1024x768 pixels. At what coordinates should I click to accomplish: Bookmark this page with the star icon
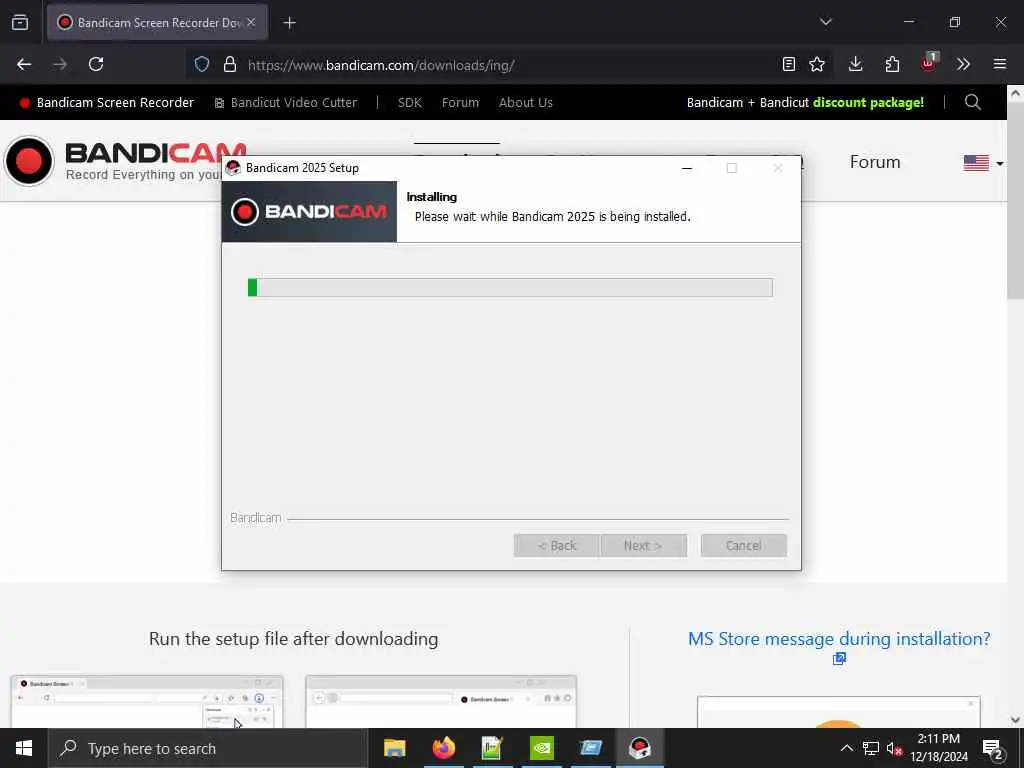[817, 64]
